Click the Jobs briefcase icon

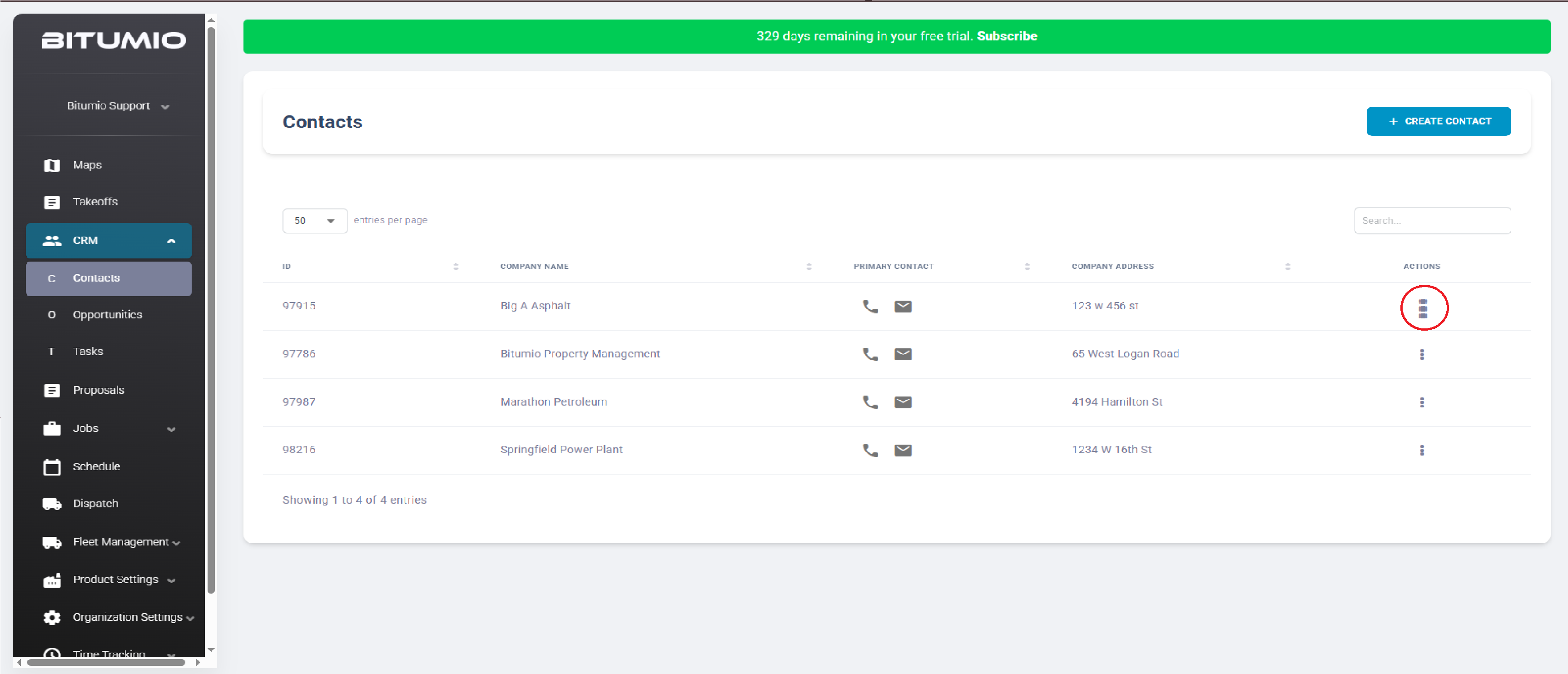pyautogui.click(x=52, y=429)
